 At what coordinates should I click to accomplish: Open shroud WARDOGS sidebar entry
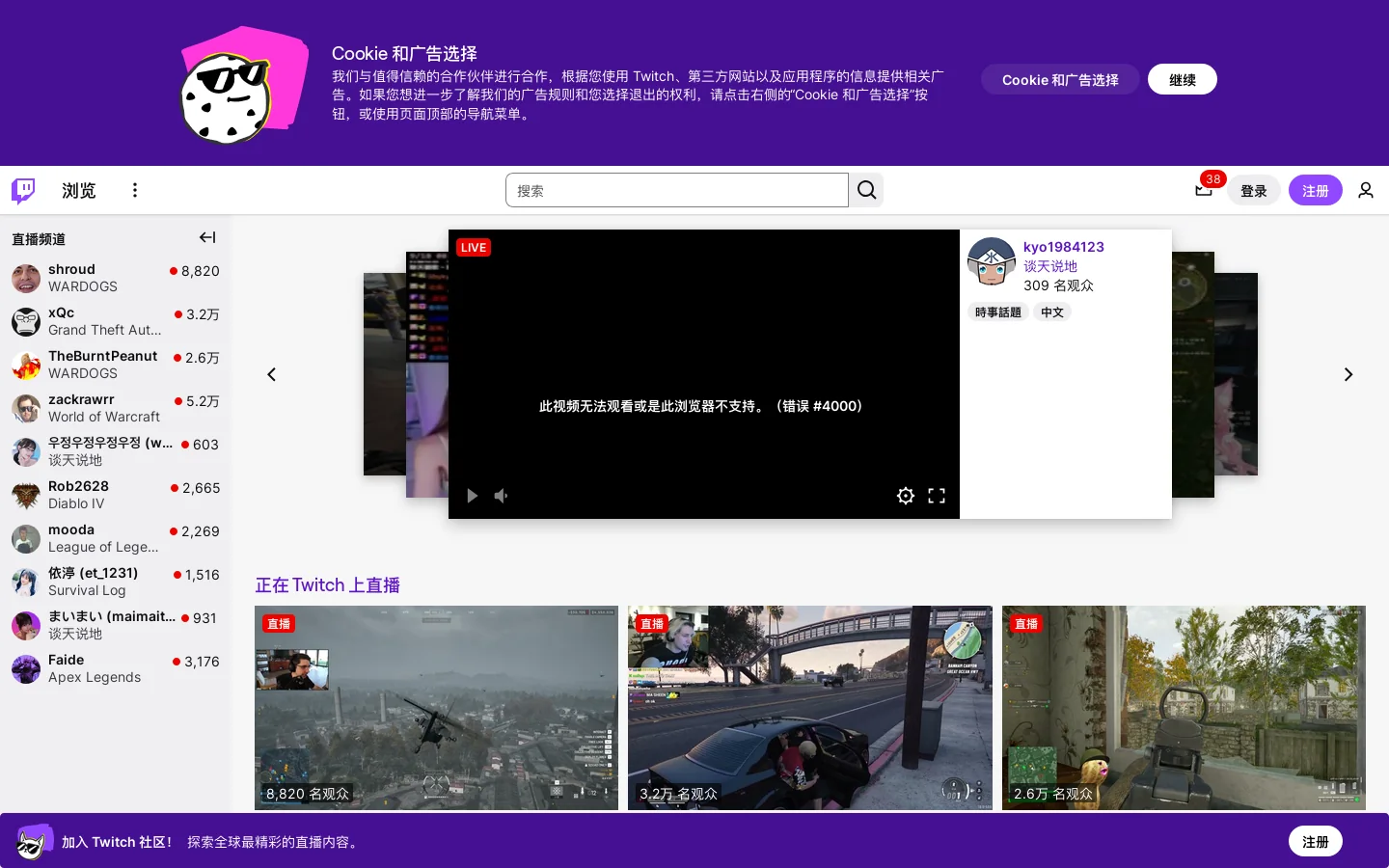pyautogui.click(x=116, y=278)
